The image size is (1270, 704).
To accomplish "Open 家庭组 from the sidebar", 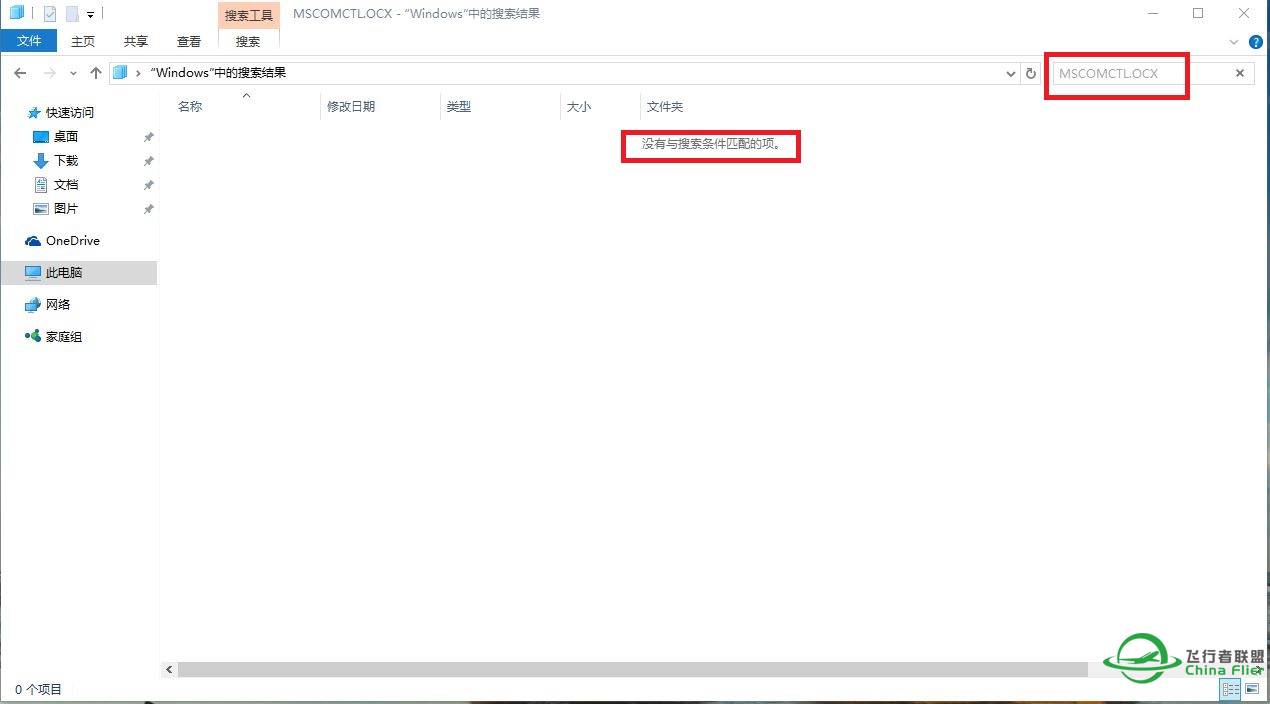I will [x=62, y=336].
